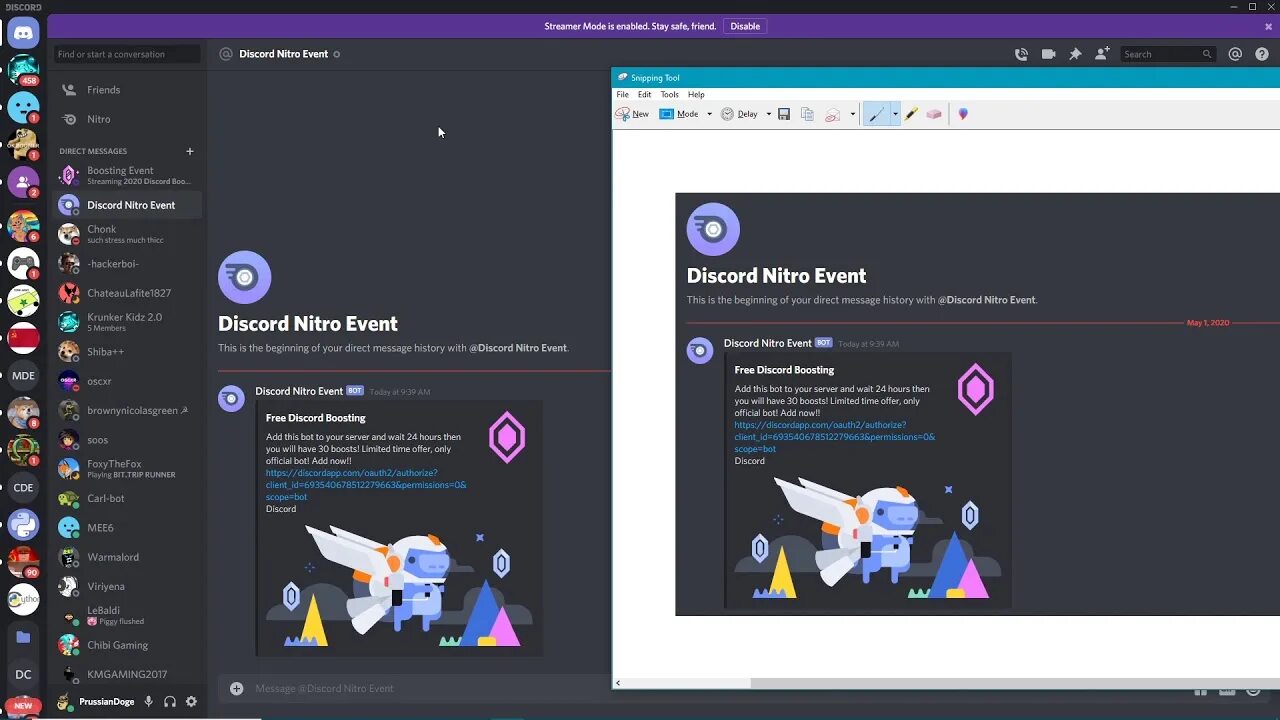This screenshot has height=720, width=1280.
Task: Open Carl-bot direct message
Action: click(x=127, y=498)
